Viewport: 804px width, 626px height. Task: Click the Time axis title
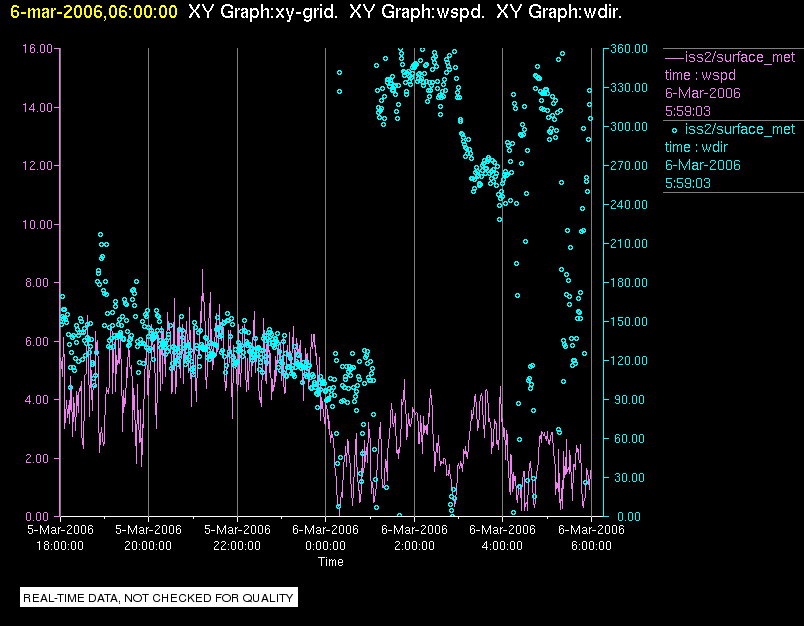click(x=331, y=562)
